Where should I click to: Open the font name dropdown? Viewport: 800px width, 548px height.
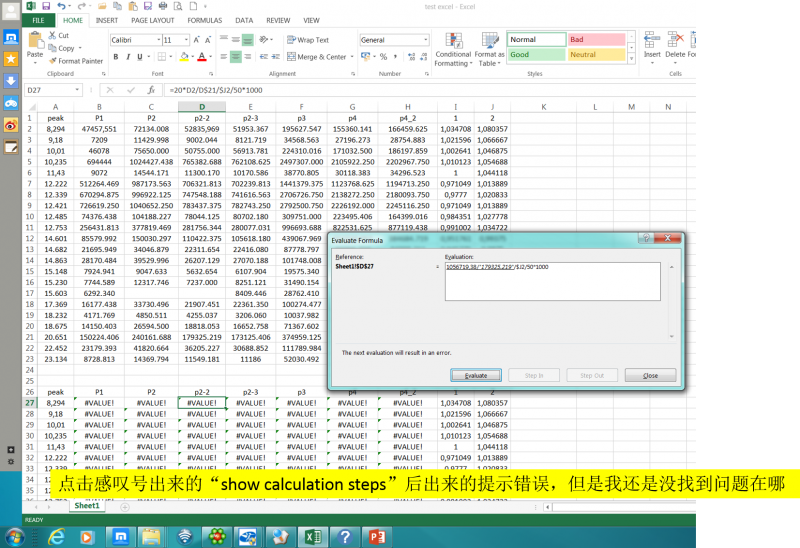pyautogui.click(x=159, y=40)
